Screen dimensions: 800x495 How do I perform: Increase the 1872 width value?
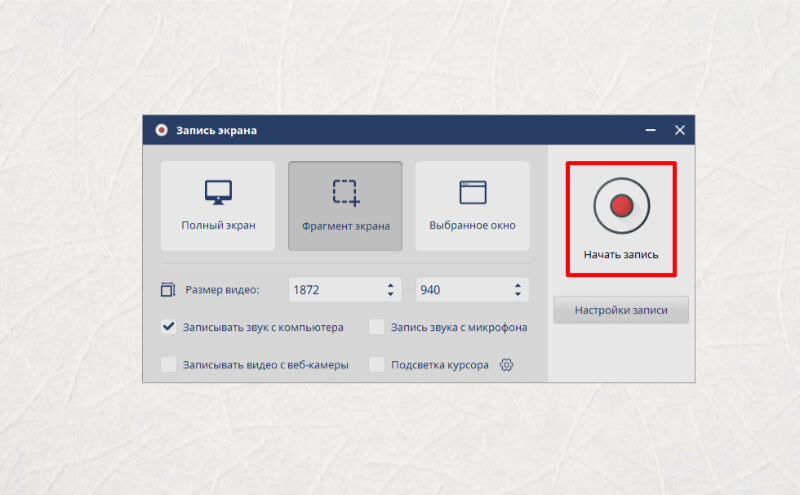[390, 285]
